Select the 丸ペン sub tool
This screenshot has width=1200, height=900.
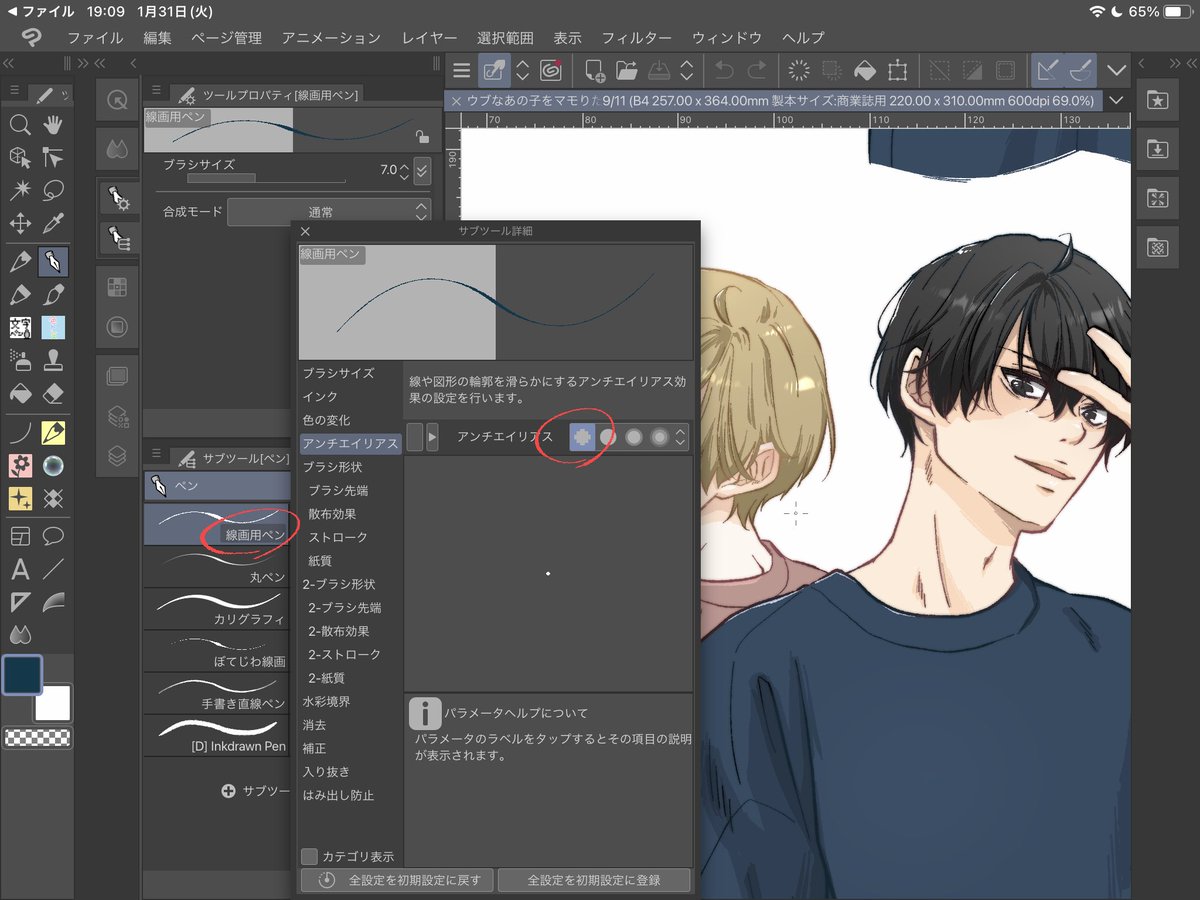[x=217, y=567]
